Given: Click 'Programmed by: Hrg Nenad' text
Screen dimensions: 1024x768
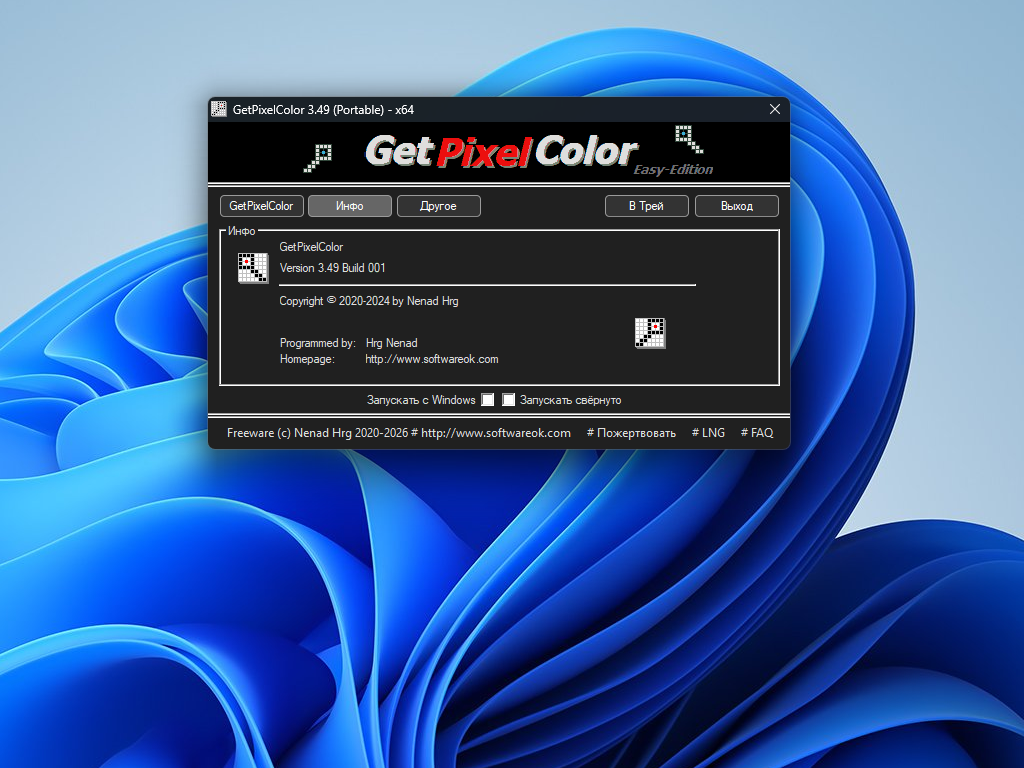Looking at the screenshot, I should [x=349, y=343].
